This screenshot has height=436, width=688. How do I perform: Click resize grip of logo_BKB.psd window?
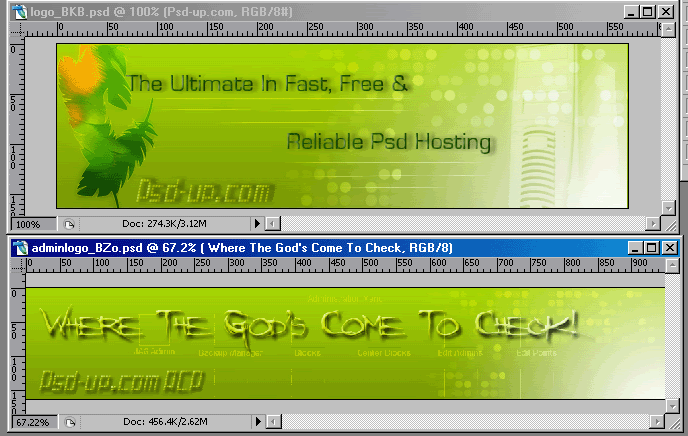click(x=670, y=225)
